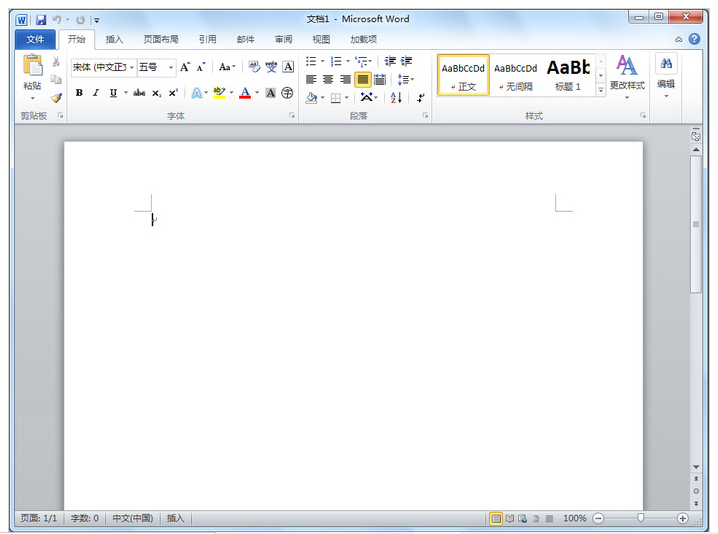Open the Page Layout (页面布局) tab

point(160,39)
